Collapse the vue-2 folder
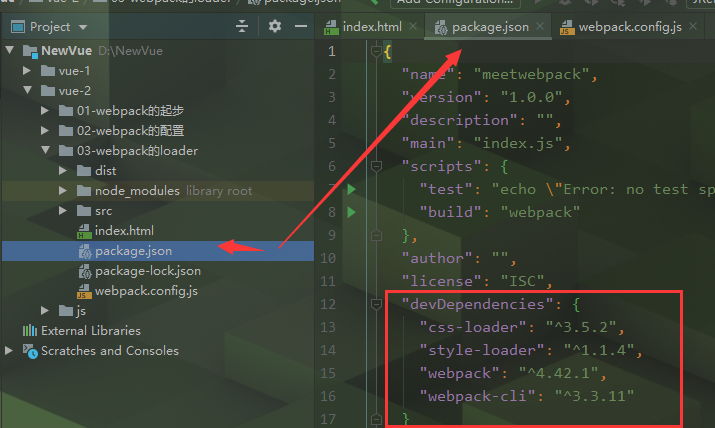Screen dimensions: 715x428 click(x=28, y=90)
